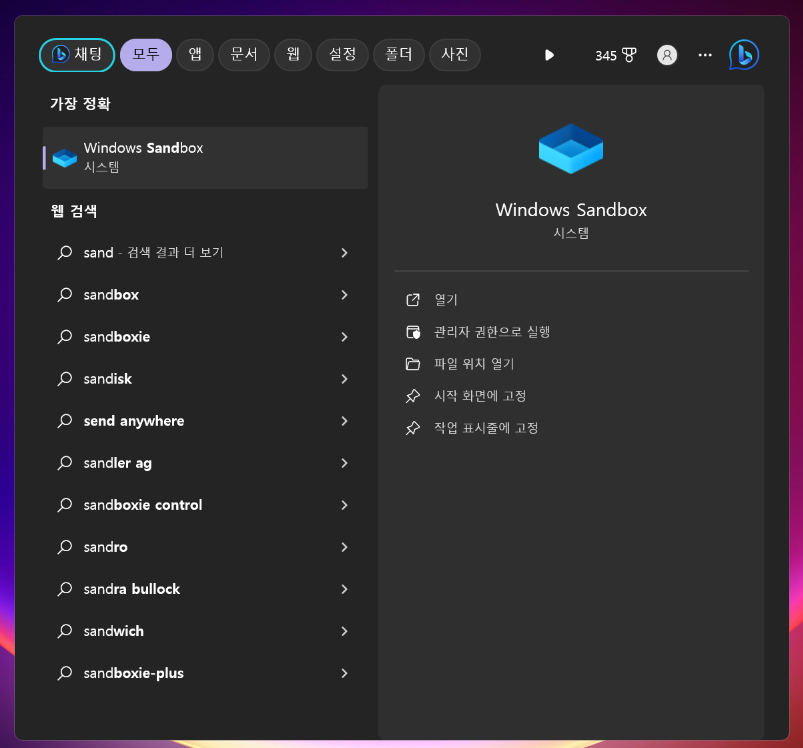
Task: Click the Windows Sandbox icon in results list
Action: (x=65, y=158)
